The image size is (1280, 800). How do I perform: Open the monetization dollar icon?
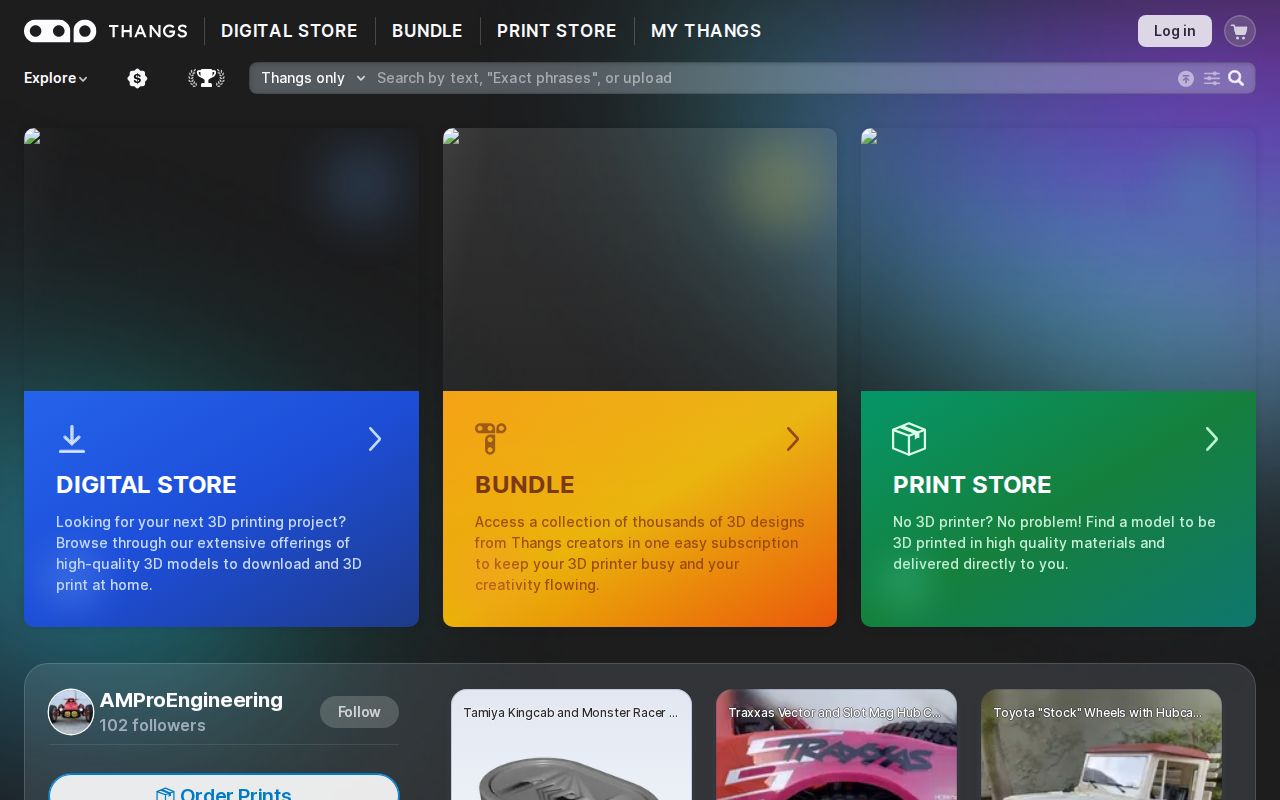click(x=137, y=78)
